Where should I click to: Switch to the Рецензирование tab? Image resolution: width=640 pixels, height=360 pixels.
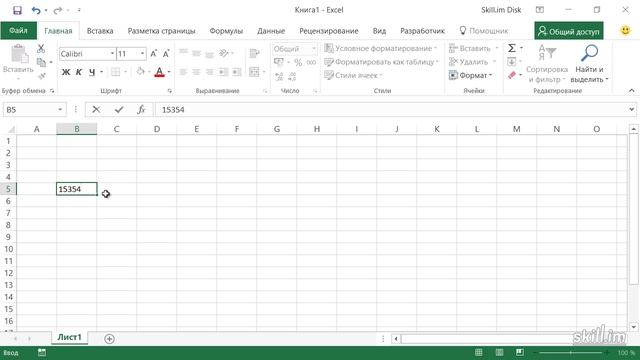[329, 31]
